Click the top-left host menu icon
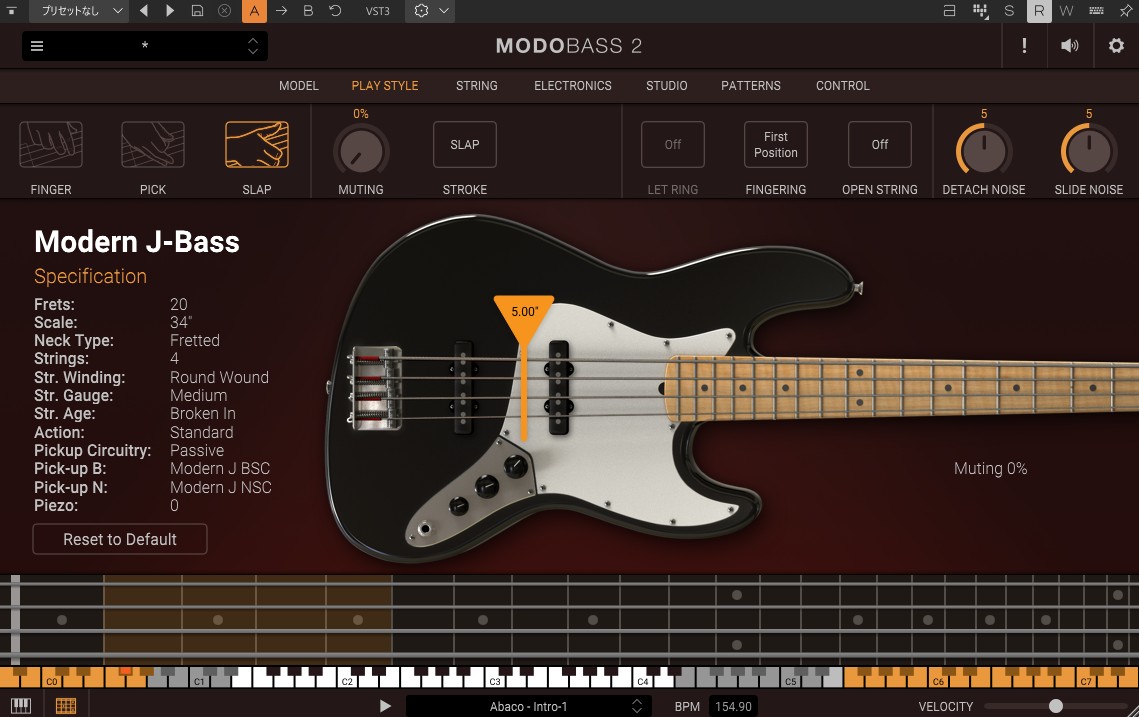Image resolution: width=1139 pixels, height=717 pixels. (x=12, y=11)
